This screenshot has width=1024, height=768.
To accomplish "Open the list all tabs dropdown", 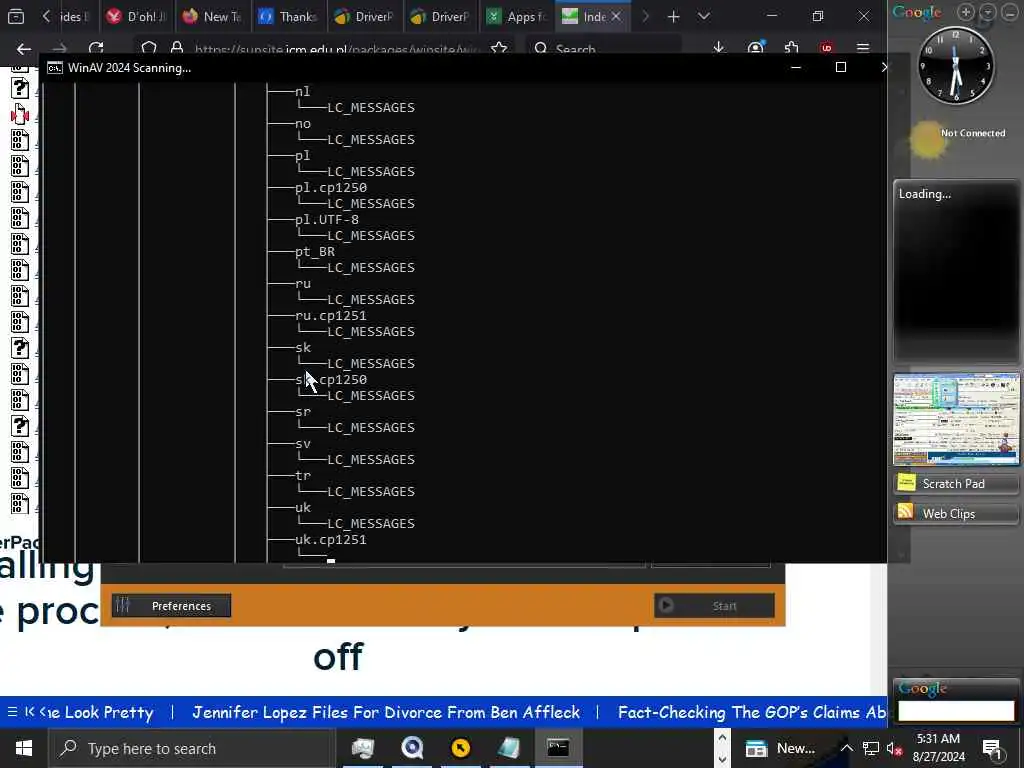I will click(703, 16).
